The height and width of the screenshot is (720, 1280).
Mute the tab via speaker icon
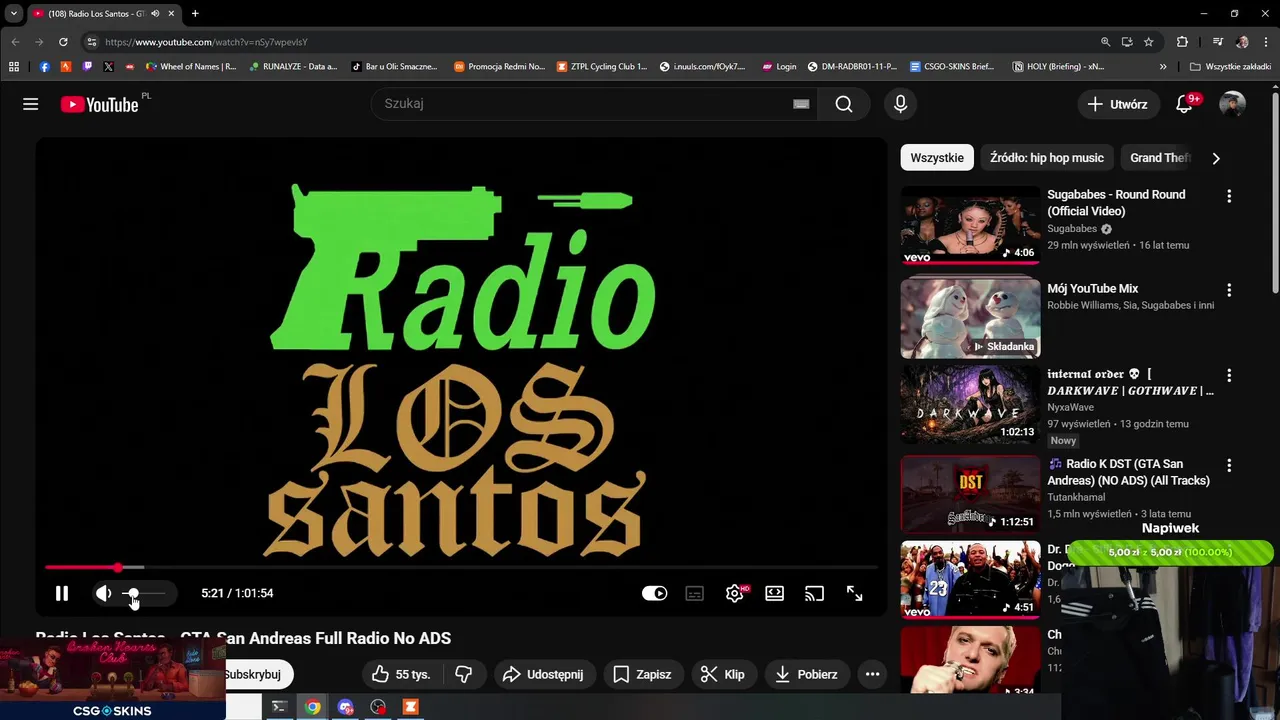[155, 14]
